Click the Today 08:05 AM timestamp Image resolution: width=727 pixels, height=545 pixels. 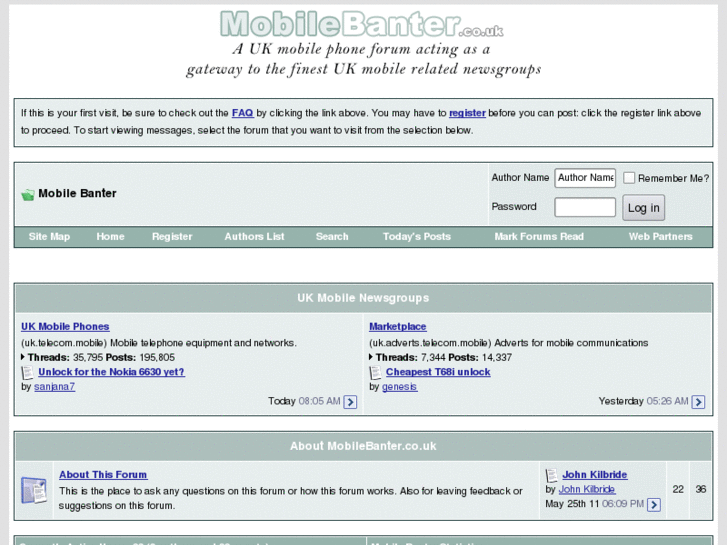click(x=304, y=401)
